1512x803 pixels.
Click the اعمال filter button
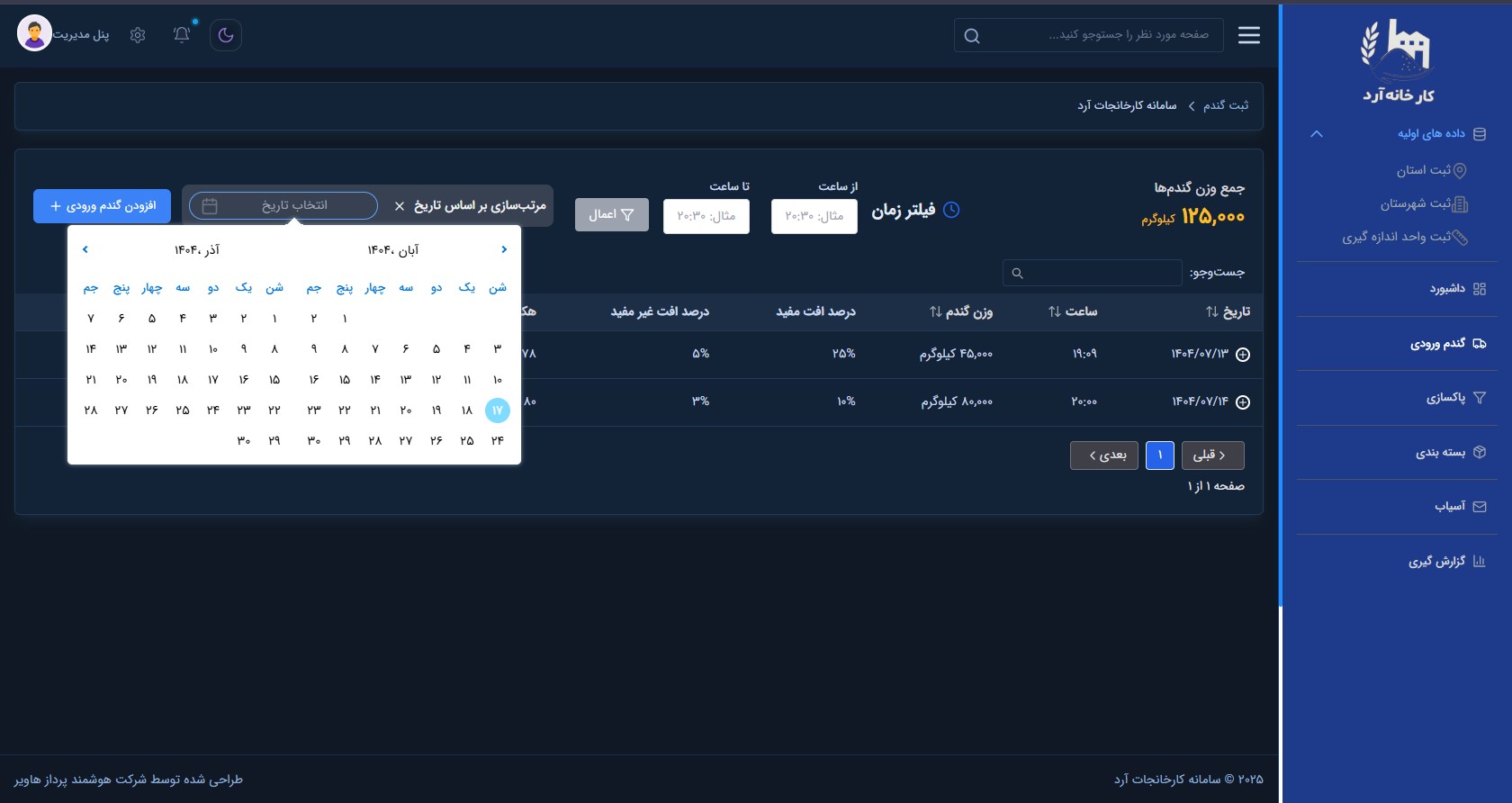point(612,214)
